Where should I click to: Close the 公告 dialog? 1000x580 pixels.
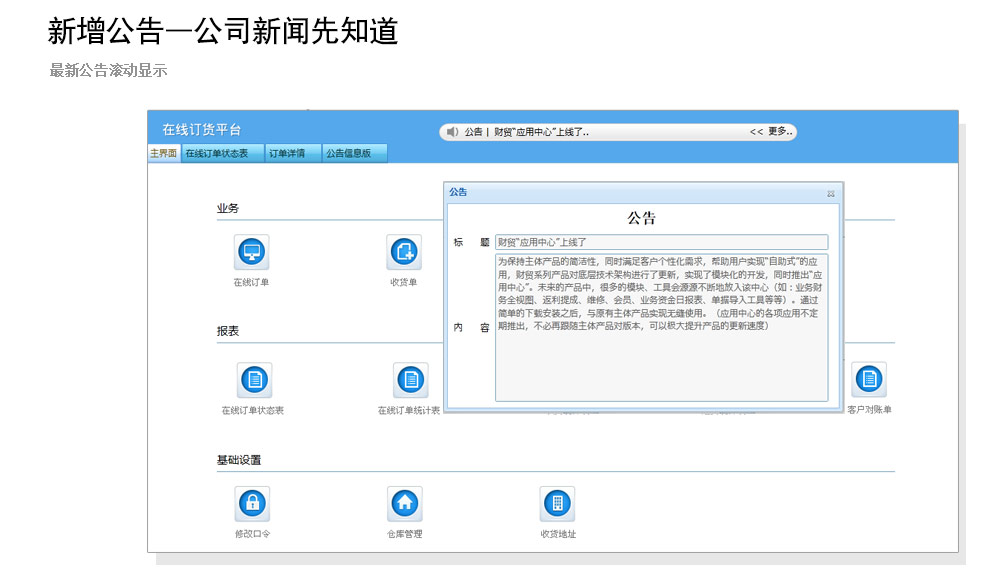(830, 193)
